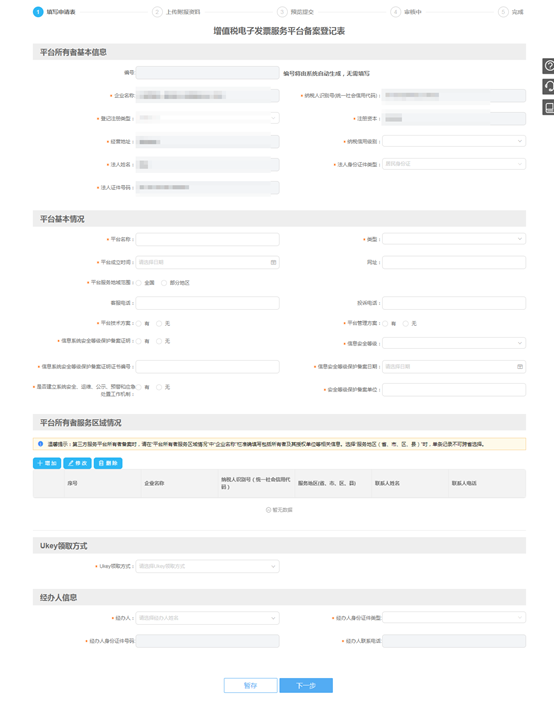This screenshot has height=708, width=554.
Task: Click the blue 增加 add row button
Action: 47,463
